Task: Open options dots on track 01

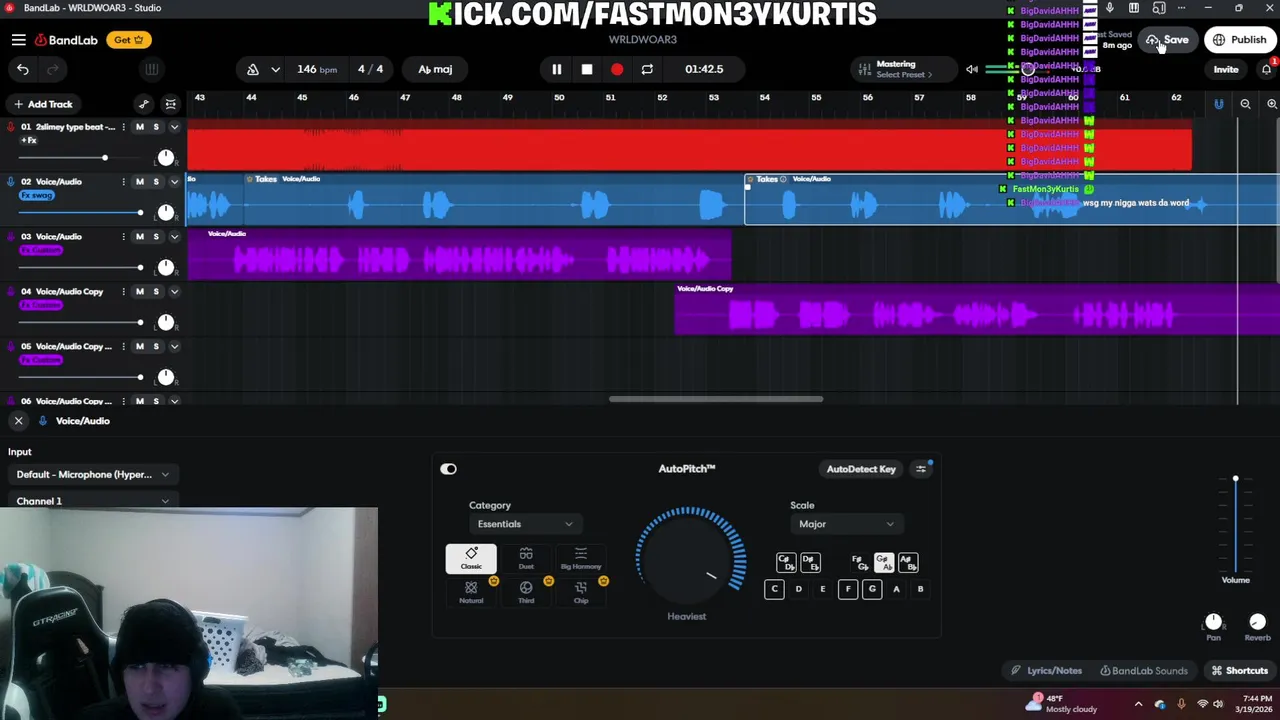Action: pos(123,127)
